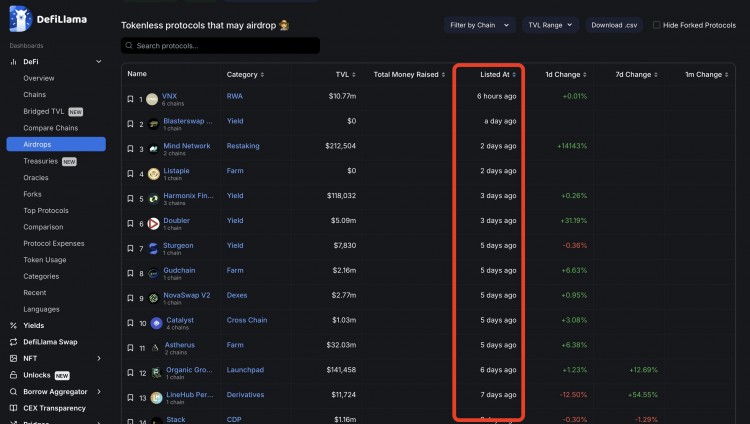Expand the Borrow Aggregator sidebar menu
Viewport: 750px width, 424px height.
click(x=98, y=392)
